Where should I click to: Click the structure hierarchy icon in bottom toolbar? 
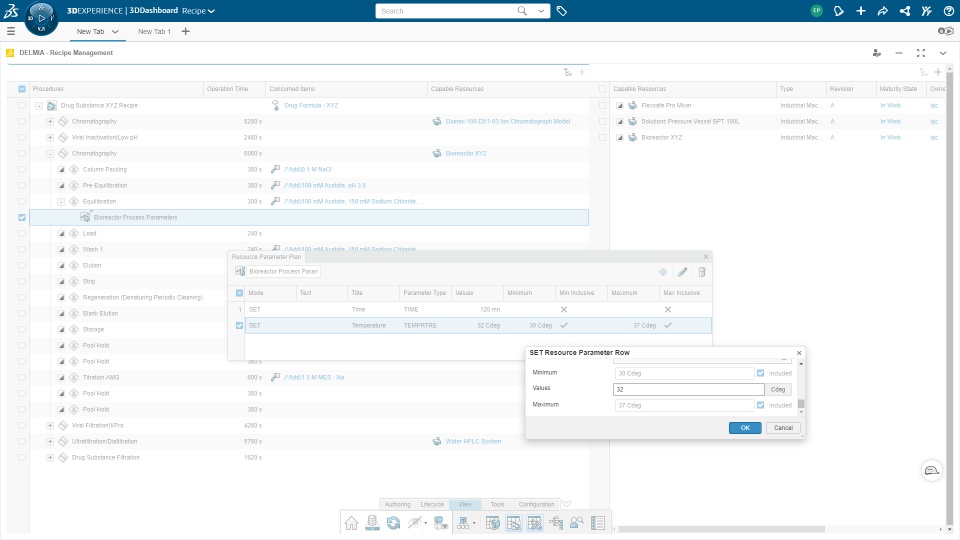pyautogui.click(x=463, y=523)
